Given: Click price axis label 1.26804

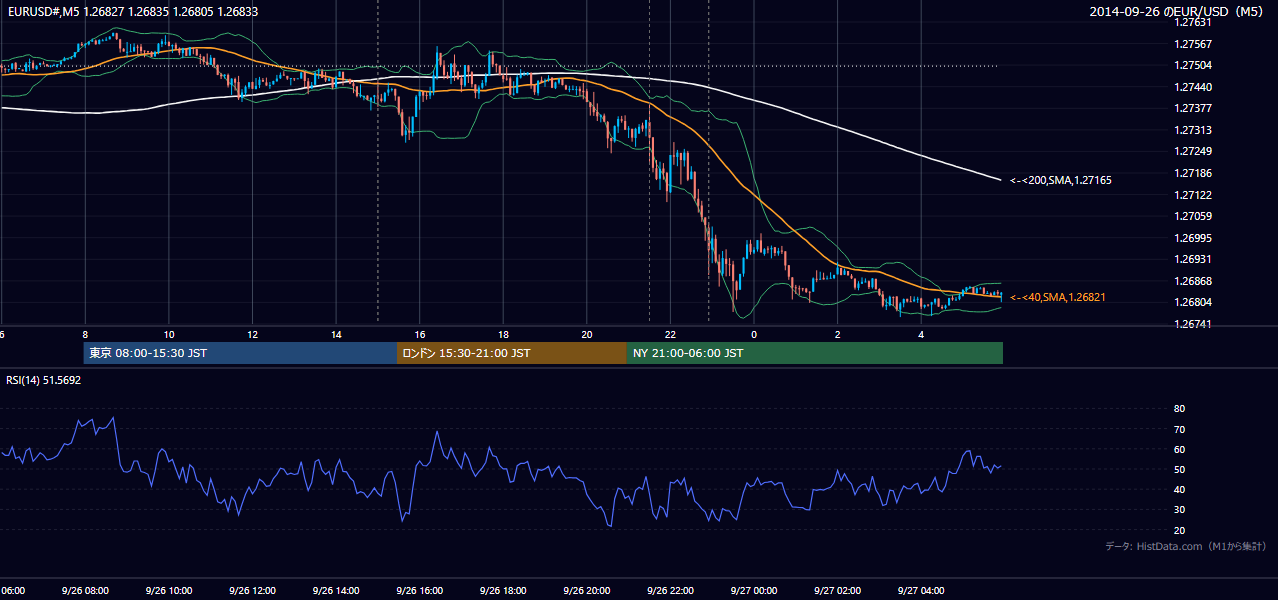Looking at the screenshot, I should [x=1193, y=302].
